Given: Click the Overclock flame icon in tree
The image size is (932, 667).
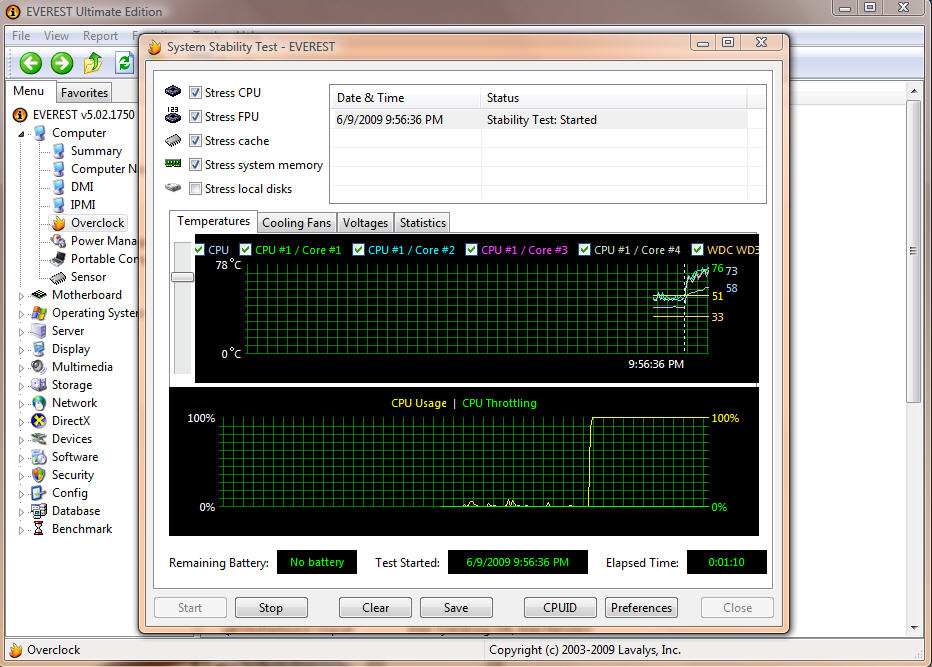Looking at the screenshot, I should [58, 223].
